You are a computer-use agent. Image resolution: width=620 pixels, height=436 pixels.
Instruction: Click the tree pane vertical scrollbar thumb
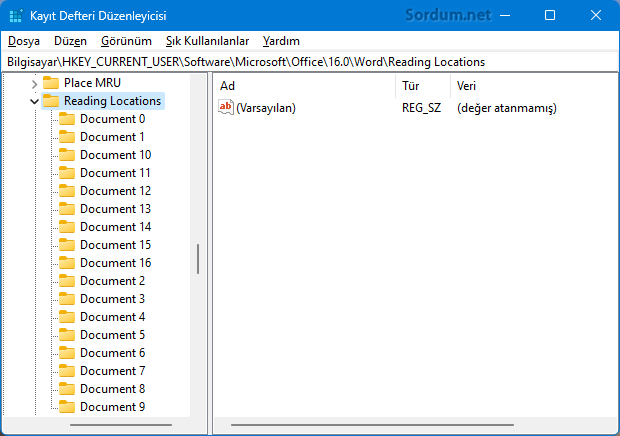198,259
